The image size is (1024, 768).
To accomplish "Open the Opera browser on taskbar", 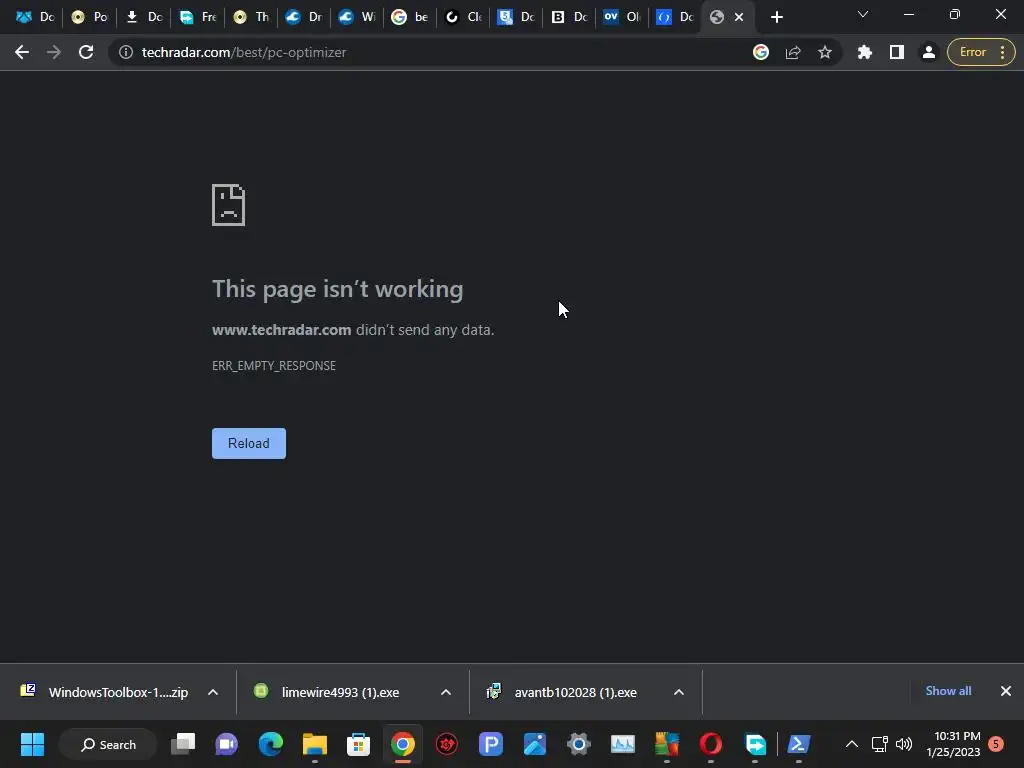I will (x=711, y=744).
